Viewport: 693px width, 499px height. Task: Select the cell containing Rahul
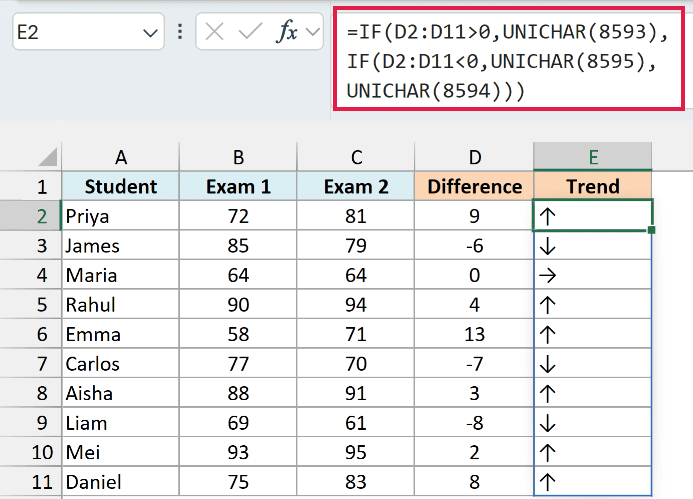121,305
